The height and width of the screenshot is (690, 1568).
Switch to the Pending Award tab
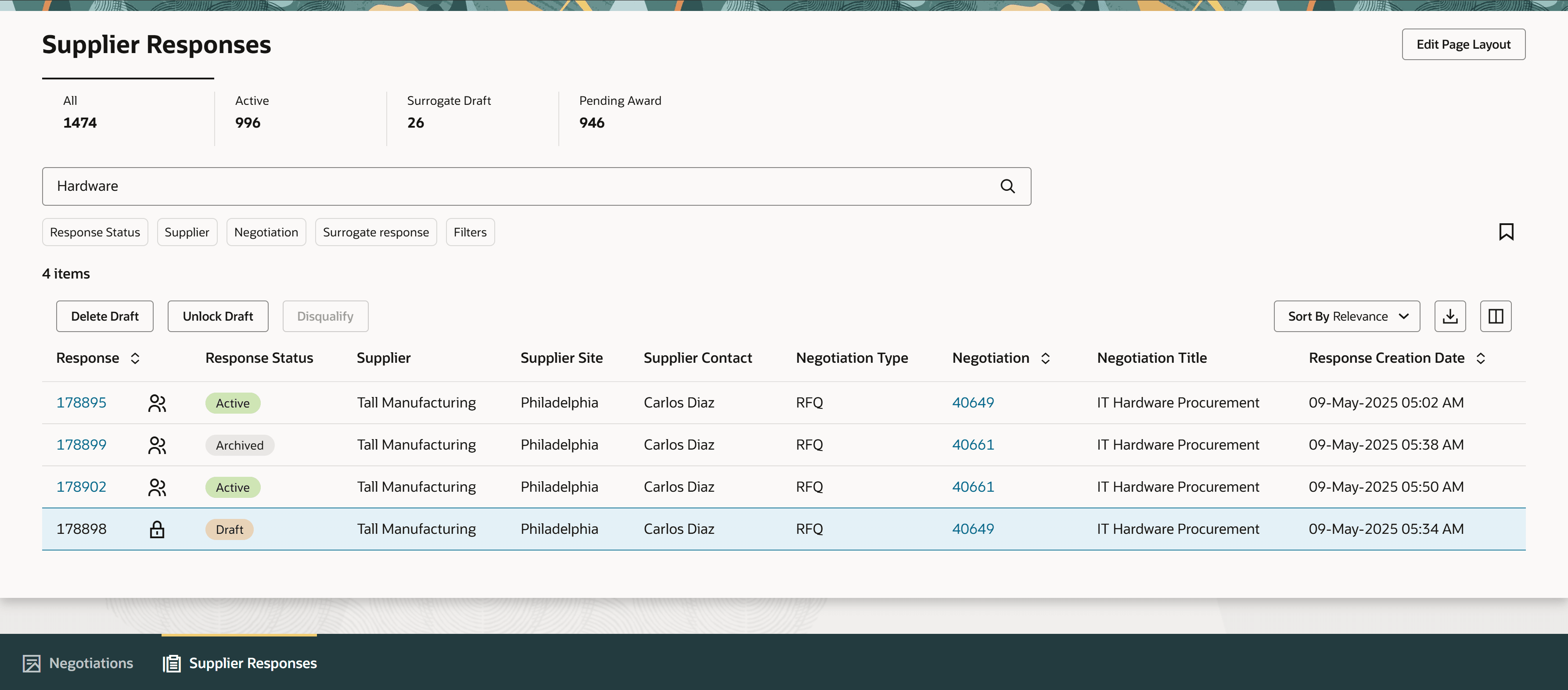click(x=620, y=112)
